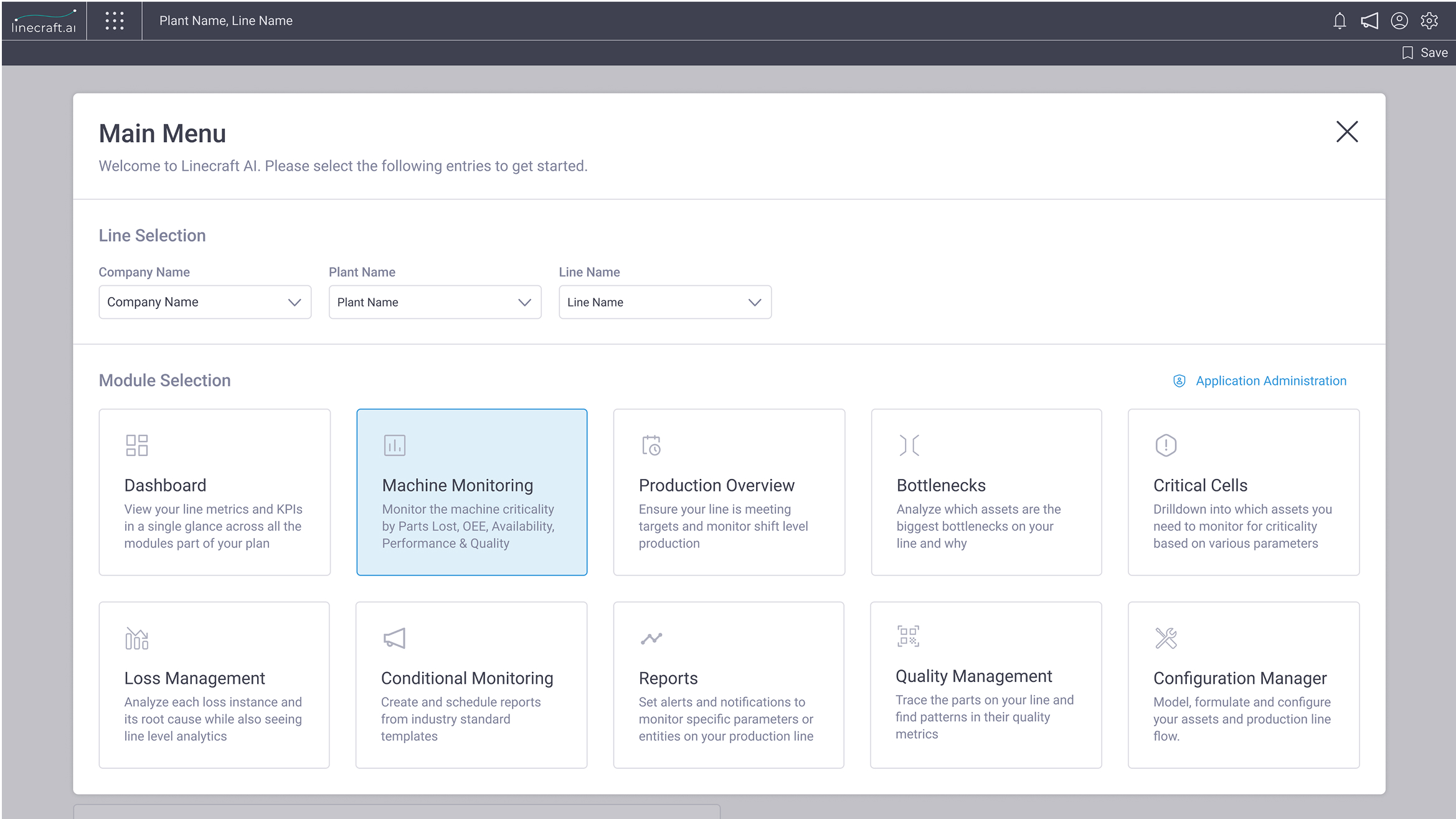Click the Main Menu heading
Viewport: 1456px width, 819px height.
tap(163, 133)
